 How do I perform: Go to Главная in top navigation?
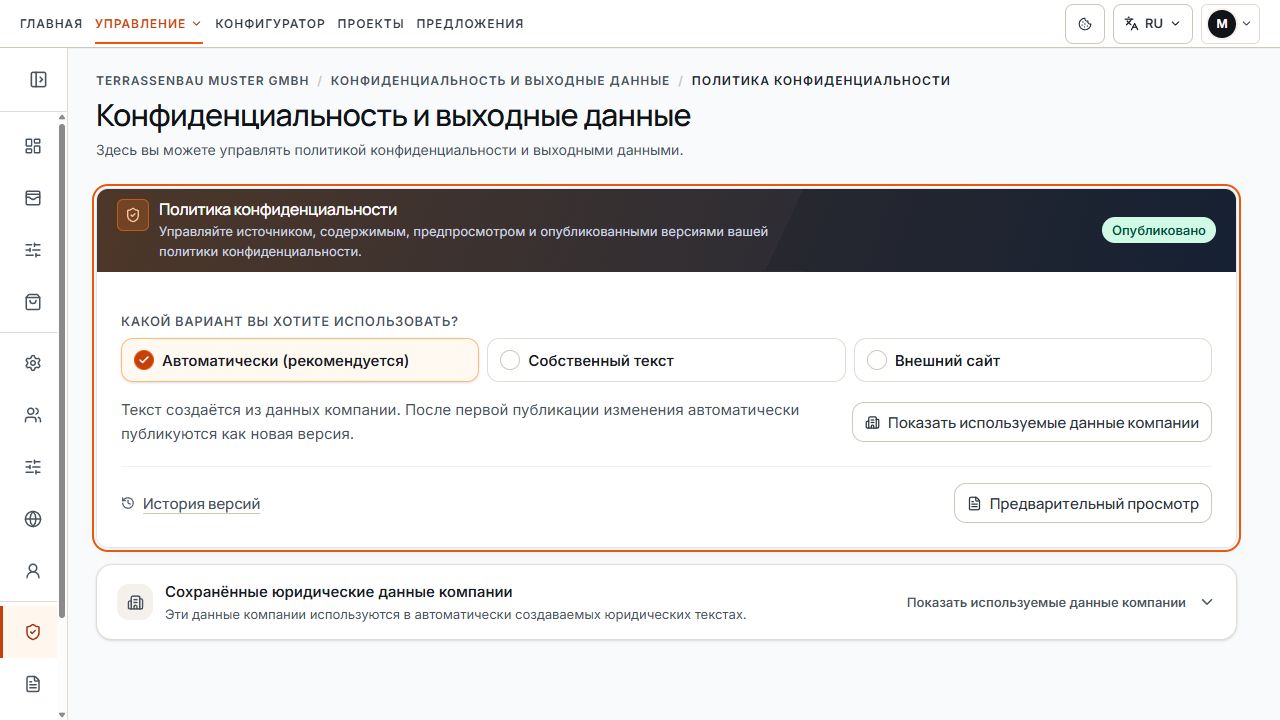[51, 23]
